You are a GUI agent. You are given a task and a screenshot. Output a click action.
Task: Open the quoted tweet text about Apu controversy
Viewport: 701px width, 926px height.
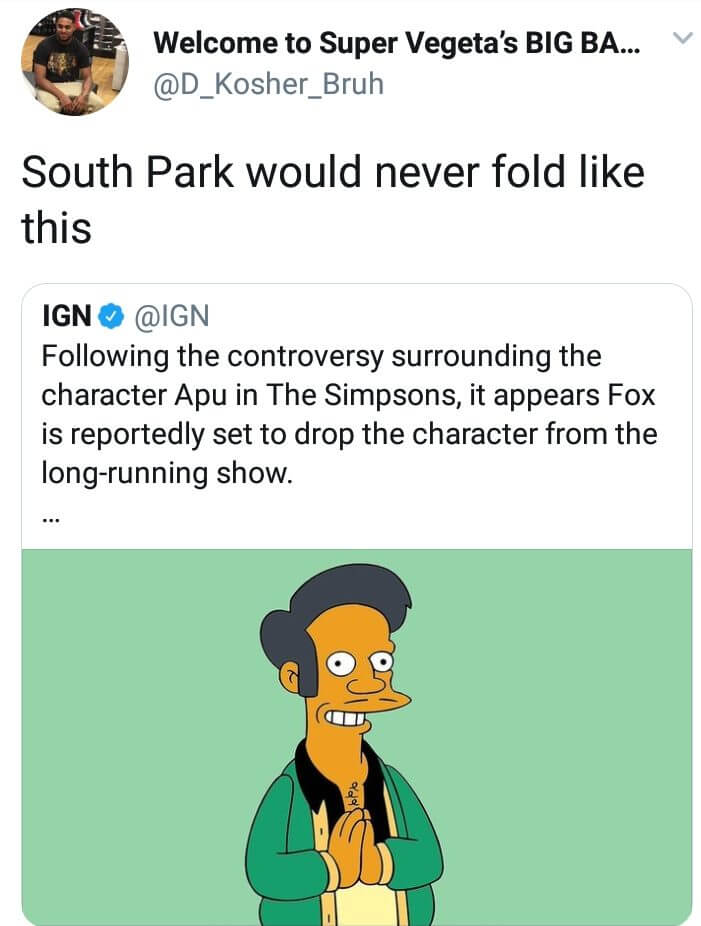coord(348,412)
